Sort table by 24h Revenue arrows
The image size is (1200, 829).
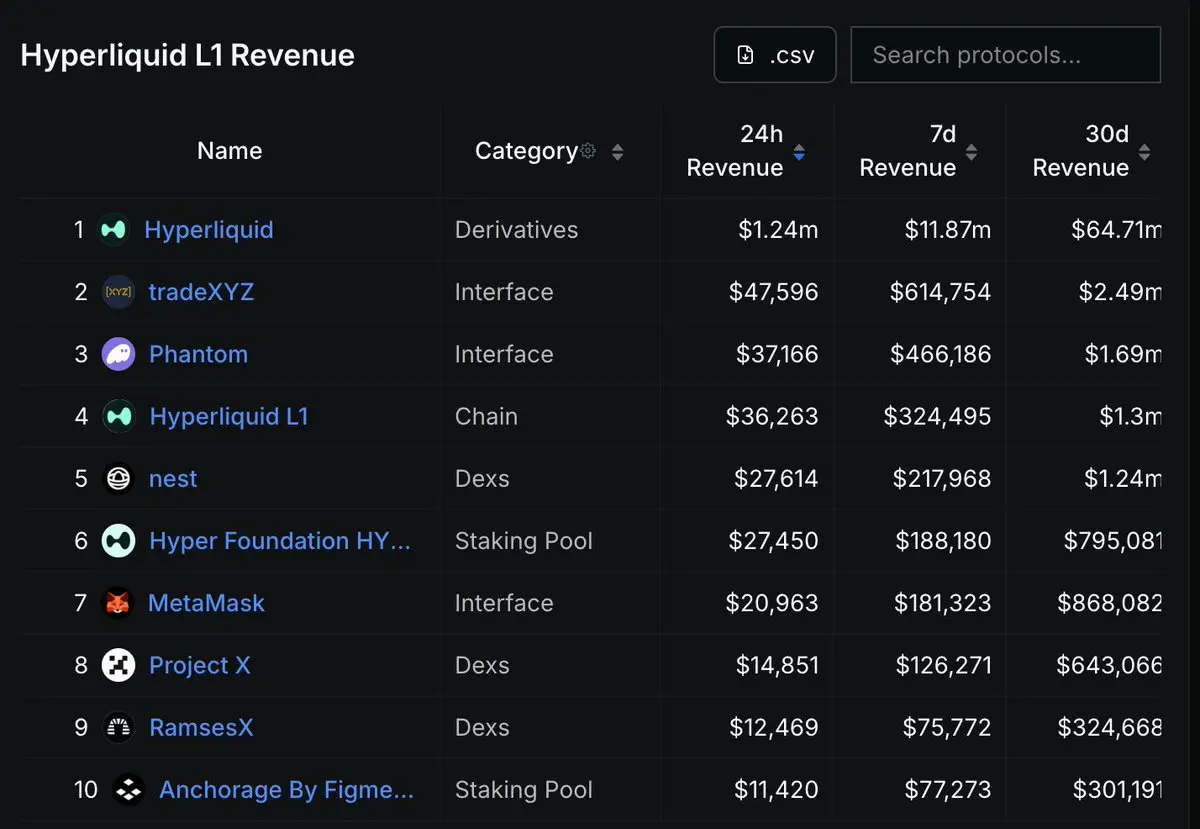[x=799, y=152]
